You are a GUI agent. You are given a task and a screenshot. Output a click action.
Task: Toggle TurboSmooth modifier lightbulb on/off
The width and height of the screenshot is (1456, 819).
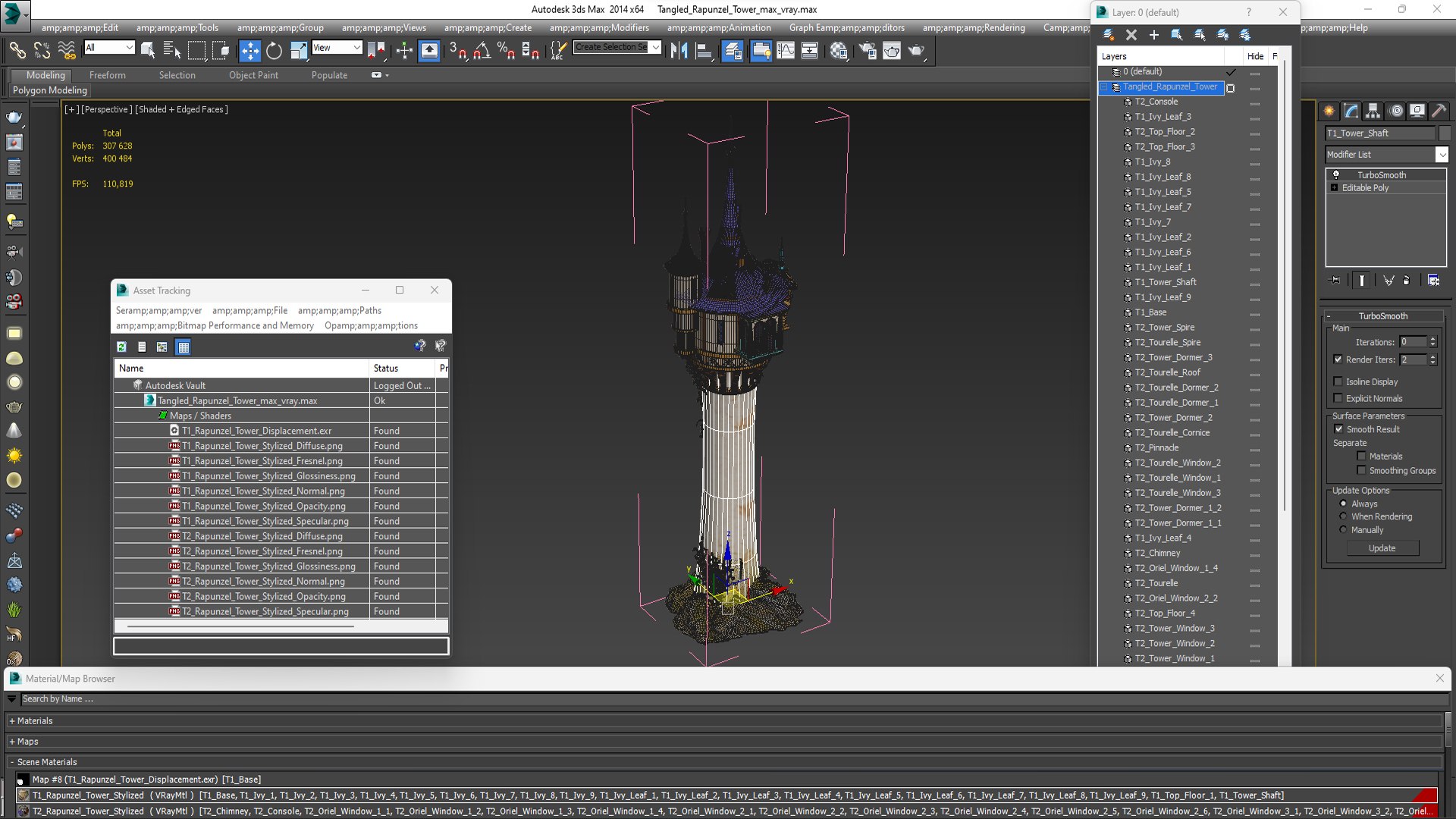[x=1336, y=174]
